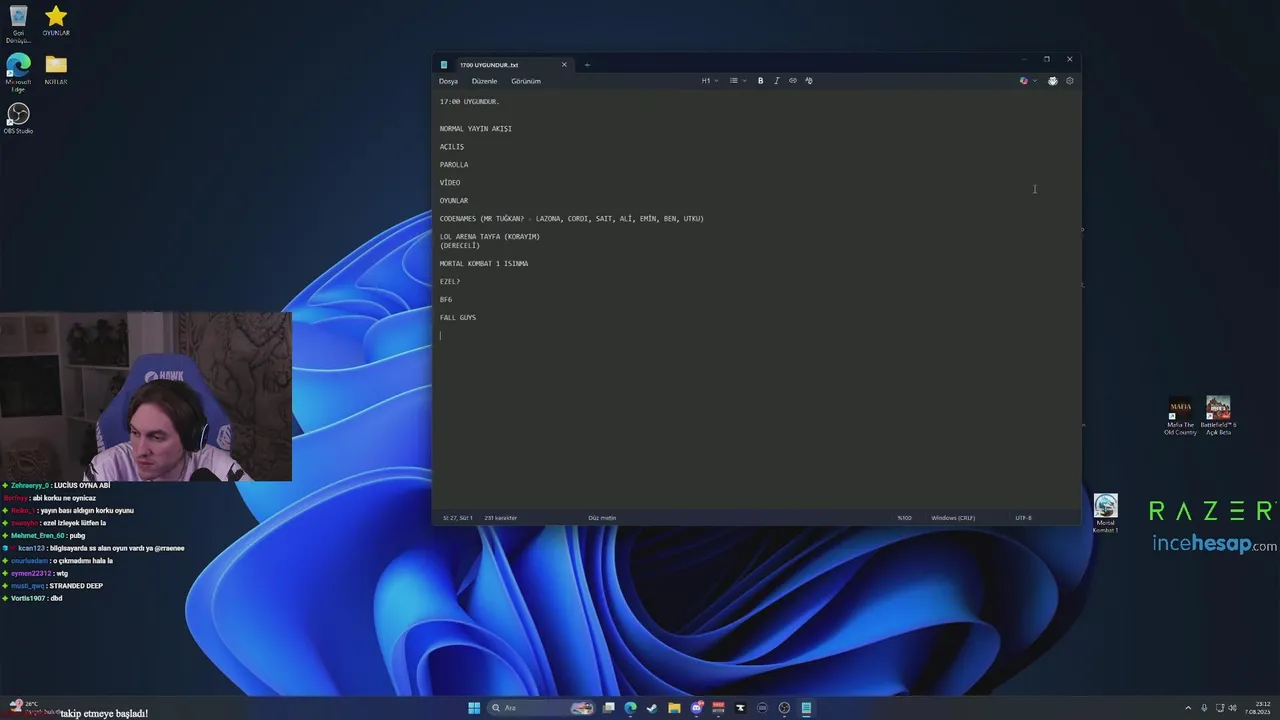Toggle bold formatting in Notepad

pyautogui.click(x=760, y=81)
